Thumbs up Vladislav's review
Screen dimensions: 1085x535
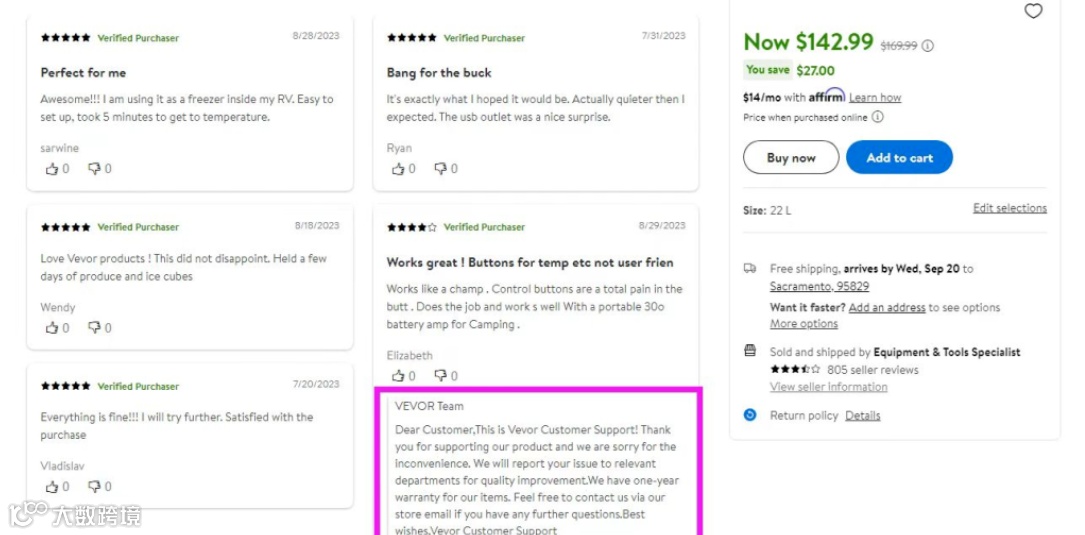52,487
